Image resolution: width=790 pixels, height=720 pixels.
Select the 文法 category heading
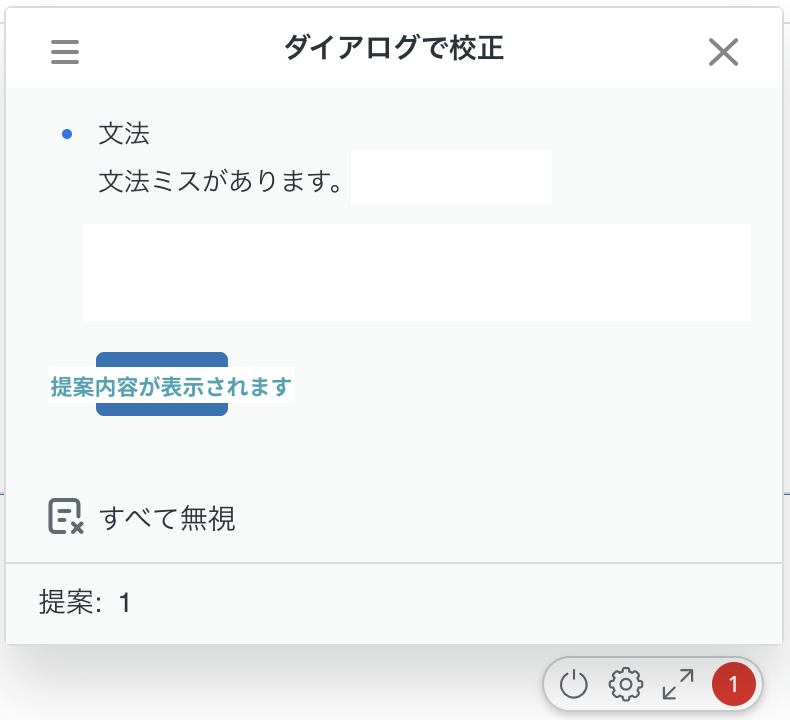[x=124, y=134]
